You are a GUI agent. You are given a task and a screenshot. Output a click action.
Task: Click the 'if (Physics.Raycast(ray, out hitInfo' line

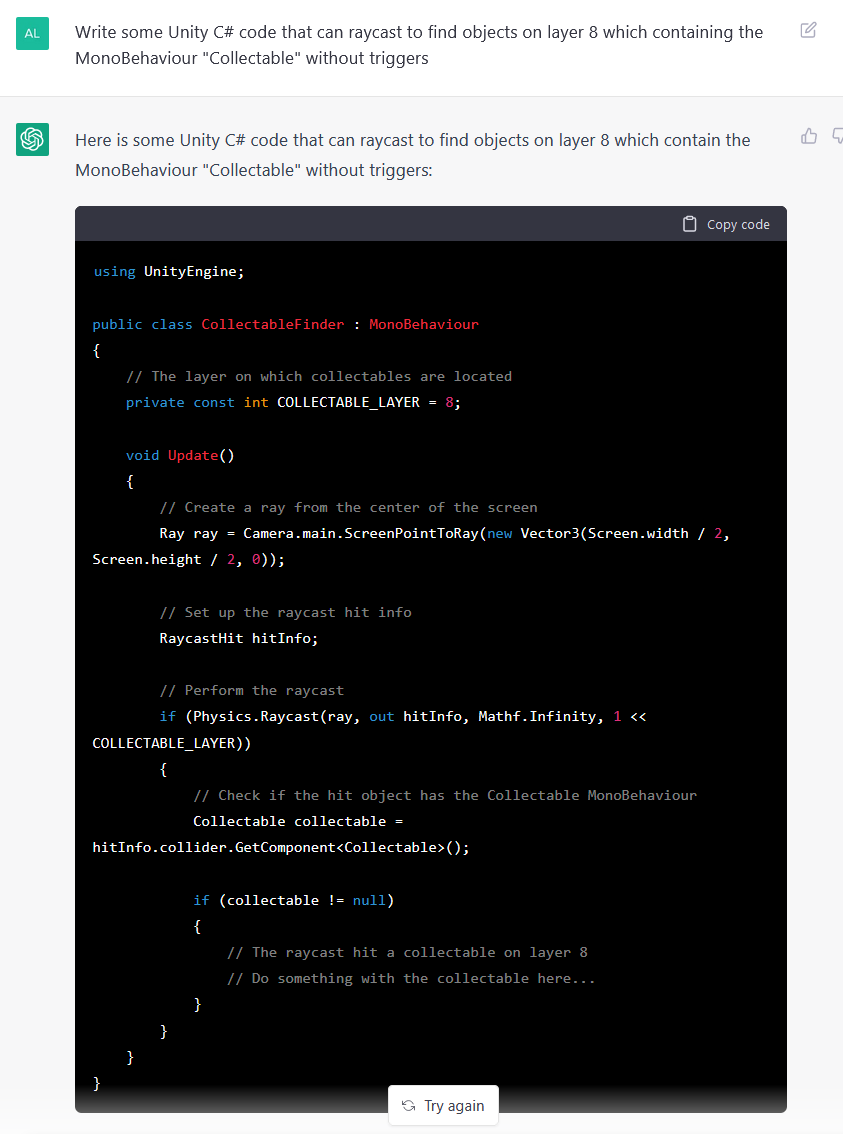click(403, 716)
